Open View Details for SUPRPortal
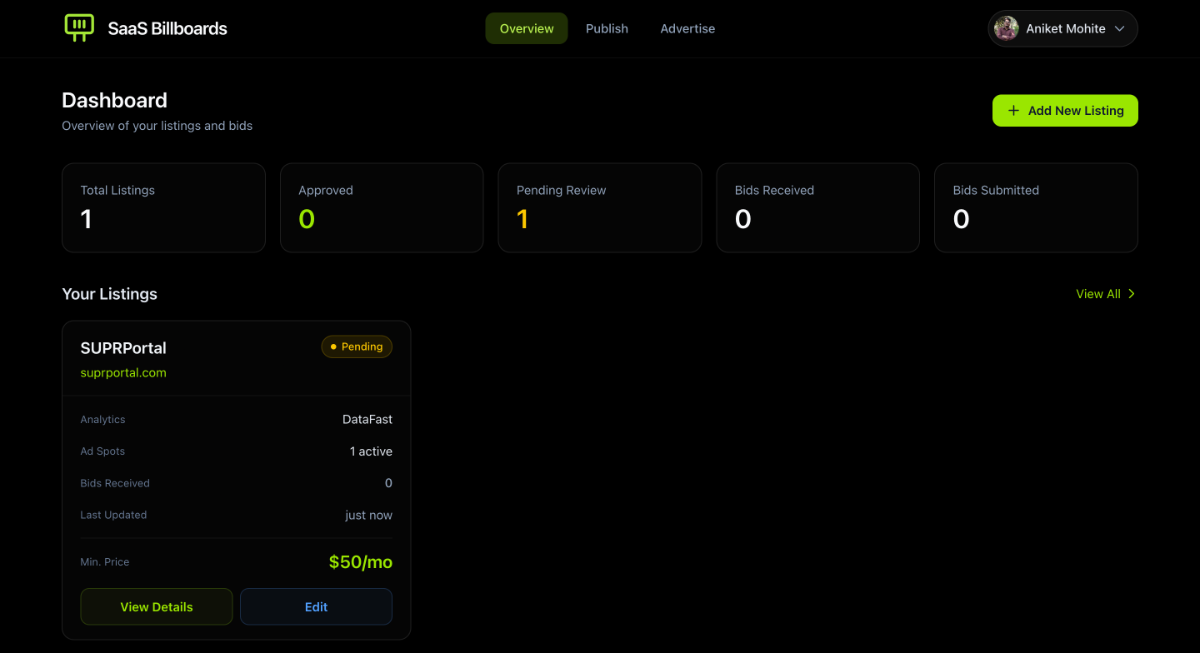Screen dimensions: 1200x653 pos(156,607)
